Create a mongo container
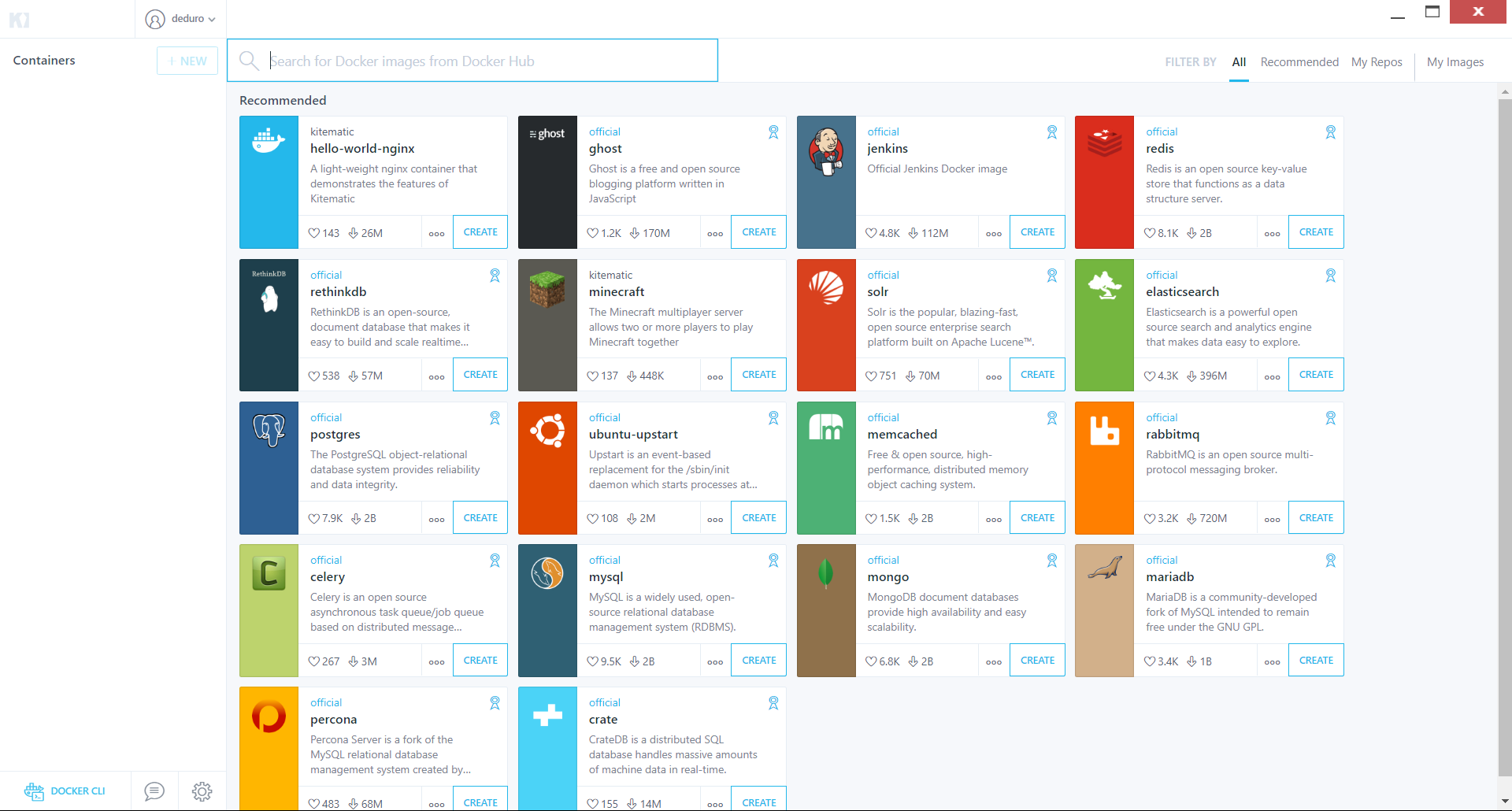Screen dimensions: 1512x811 point(1037,661)
